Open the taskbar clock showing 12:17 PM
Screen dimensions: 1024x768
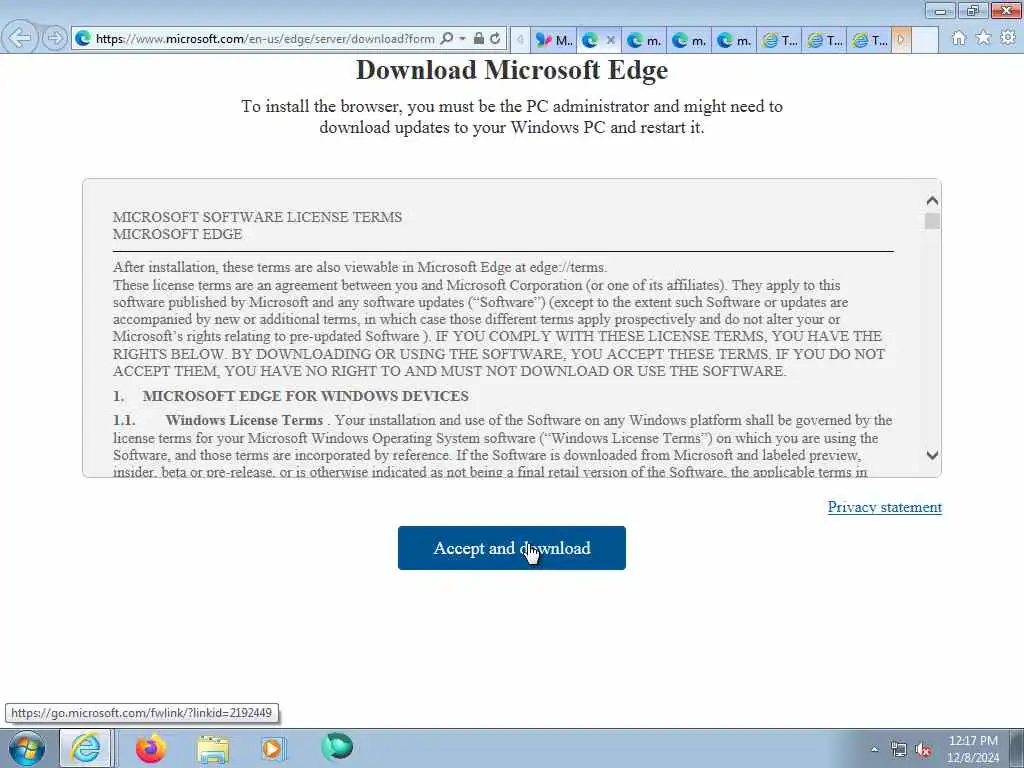click(x=973, y=749)
